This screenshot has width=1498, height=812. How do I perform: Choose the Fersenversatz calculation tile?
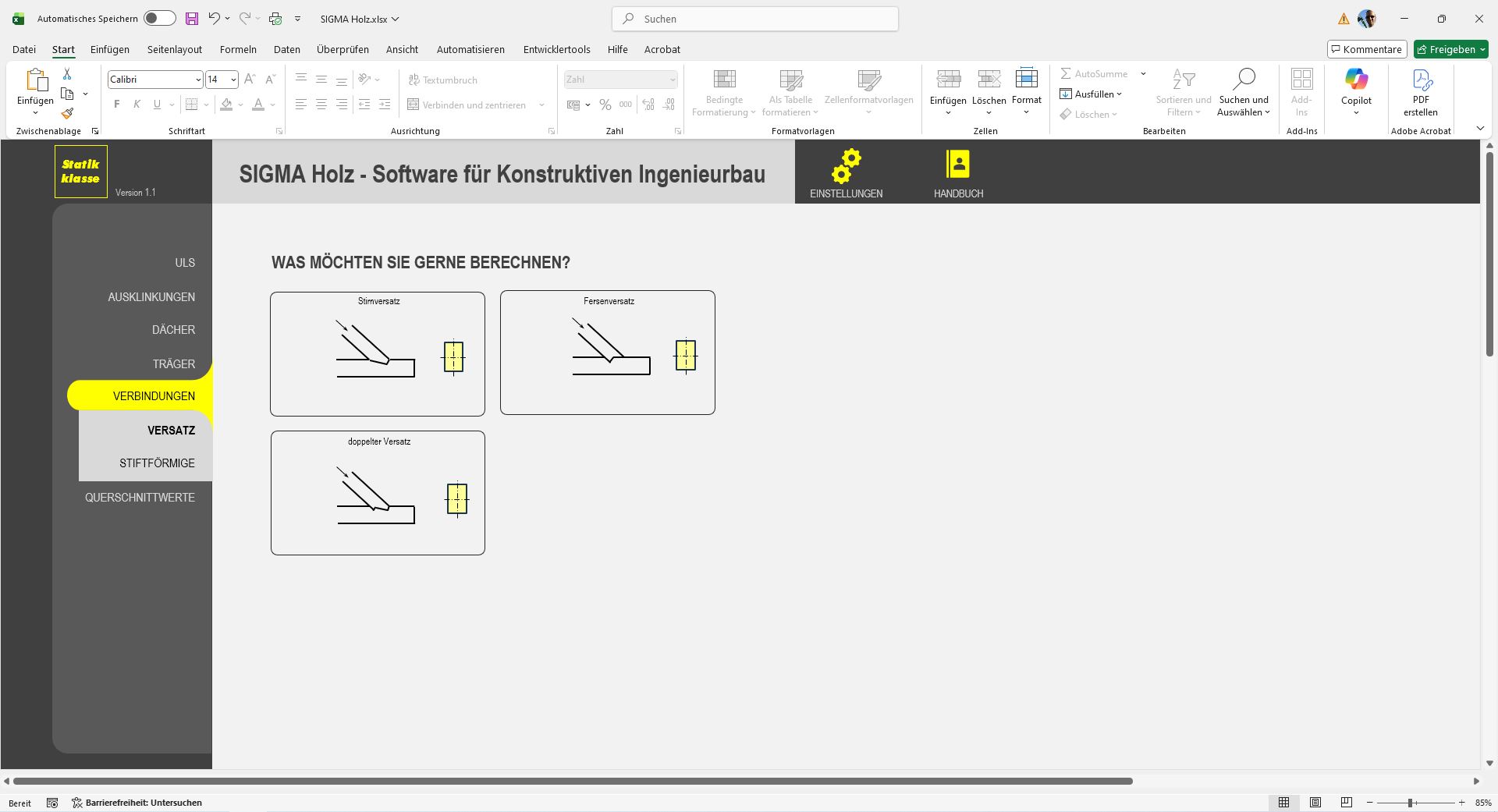coord(607,353)
